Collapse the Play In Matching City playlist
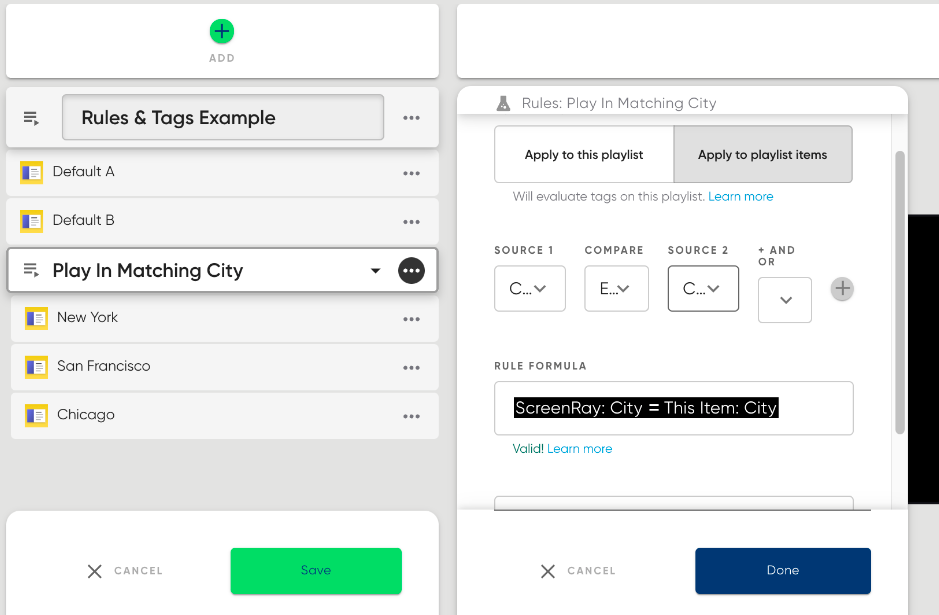Image resolution: width=939 pixels, height=615 pixels. coord(375,271)
